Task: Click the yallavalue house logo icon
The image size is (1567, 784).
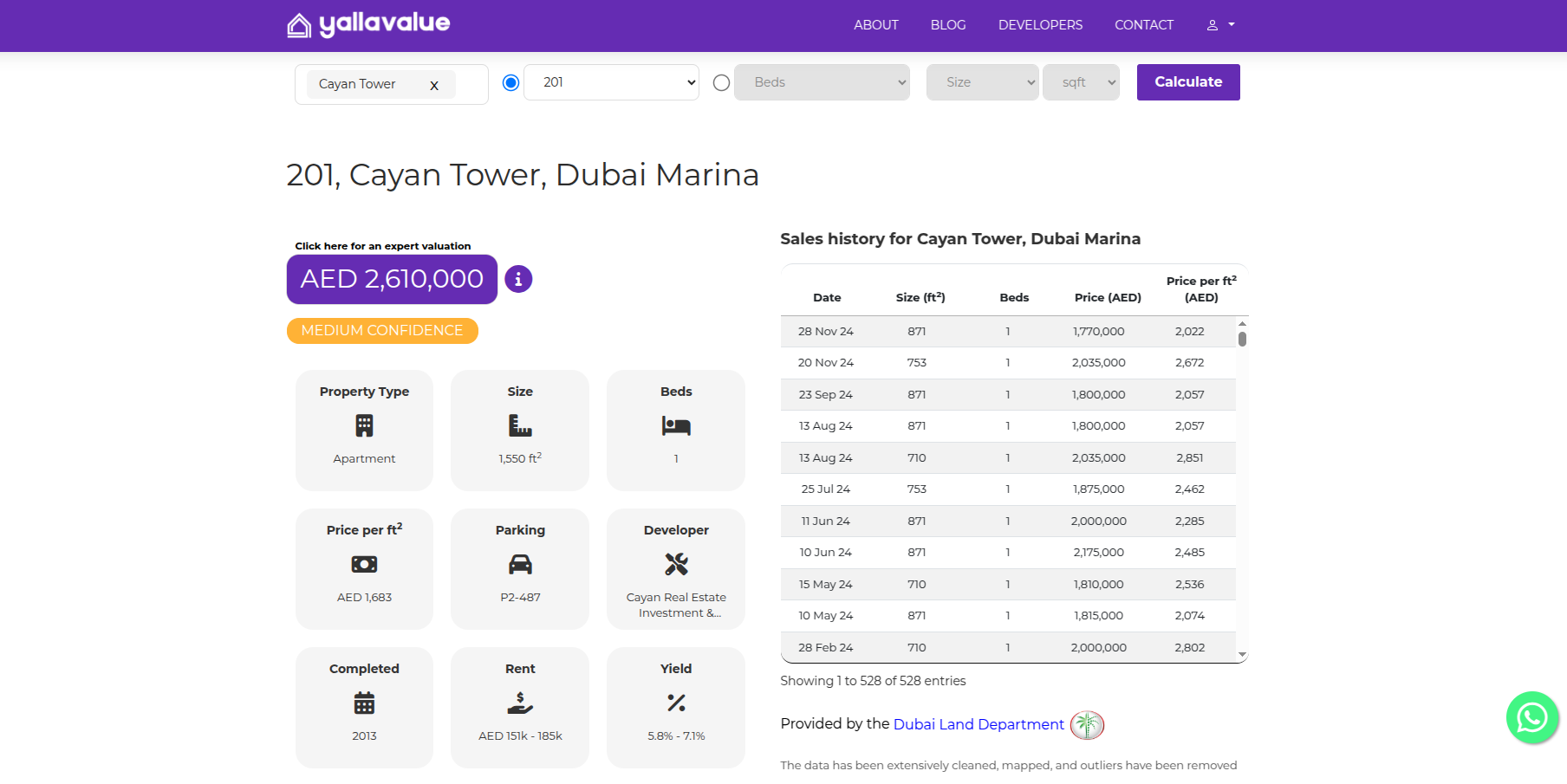Action: click(x=299, y=26)
